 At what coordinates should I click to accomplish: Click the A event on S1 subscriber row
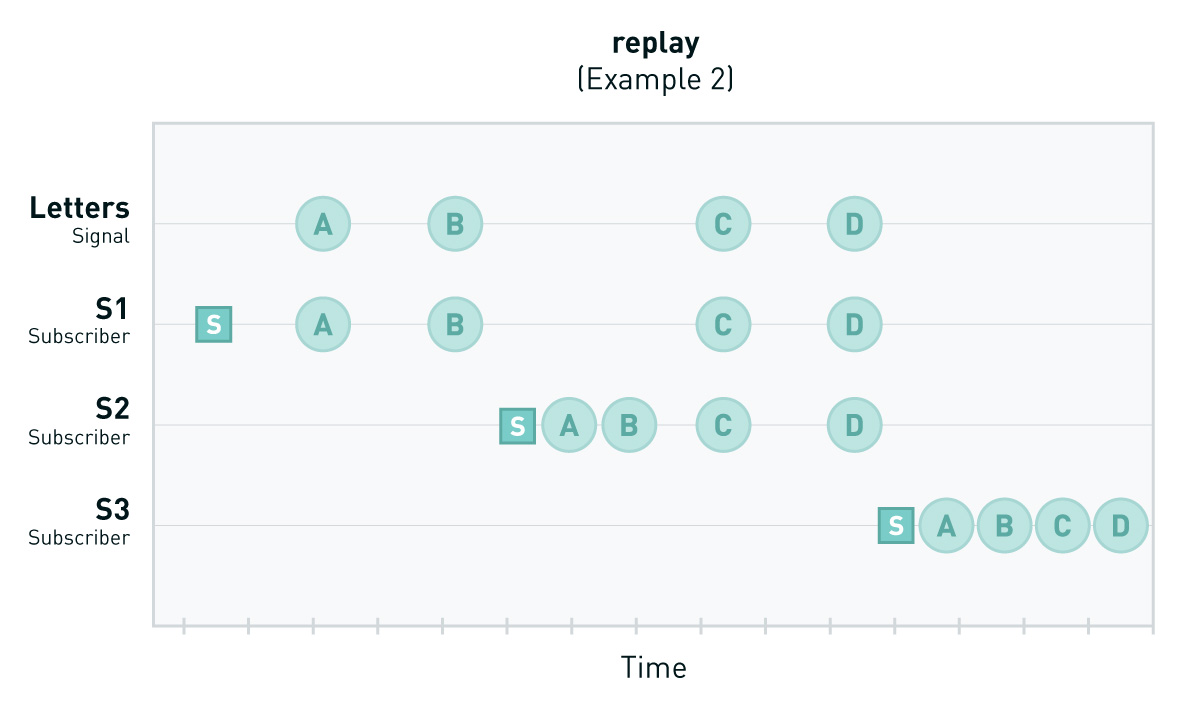(x=323, y=325)
